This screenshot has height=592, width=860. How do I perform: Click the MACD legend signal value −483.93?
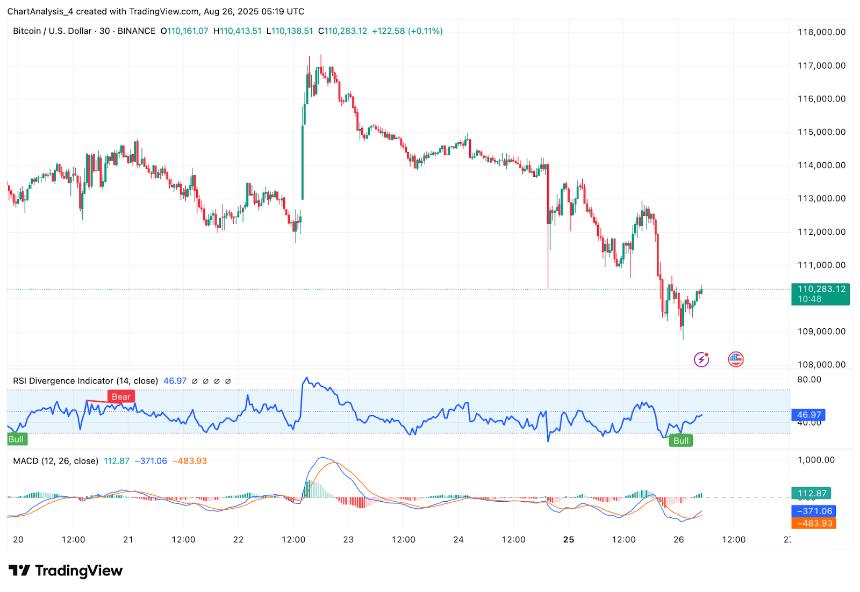click(190, 461)
